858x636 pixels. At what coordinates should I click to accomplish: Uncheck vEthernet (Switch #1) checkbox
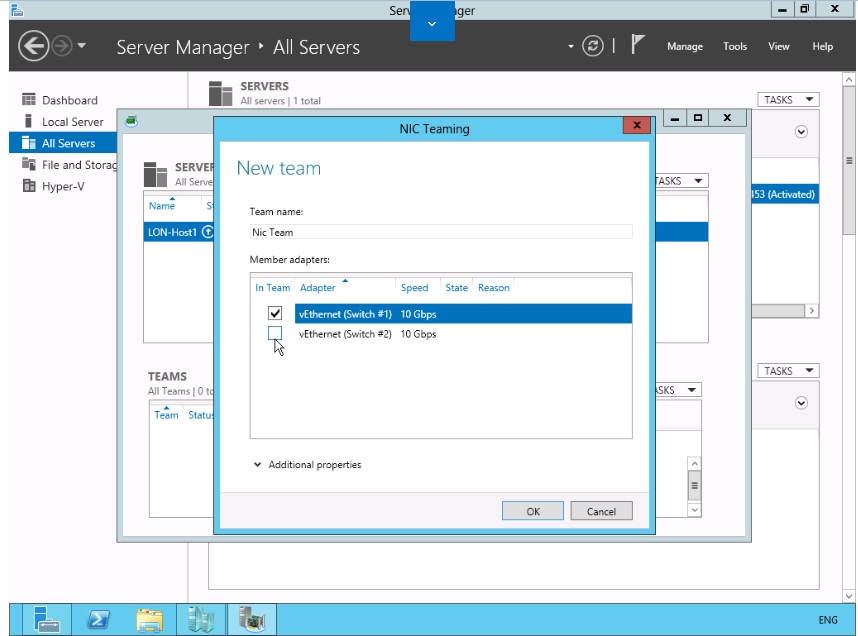275,313
